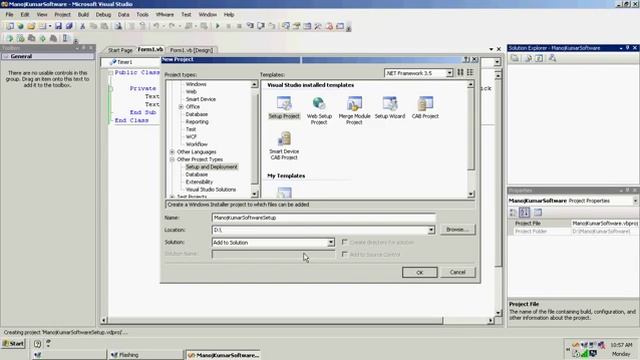This screenshot has width=640, height=360.
Task: Click the Undo toolbar icon
Action: (156, 26)
